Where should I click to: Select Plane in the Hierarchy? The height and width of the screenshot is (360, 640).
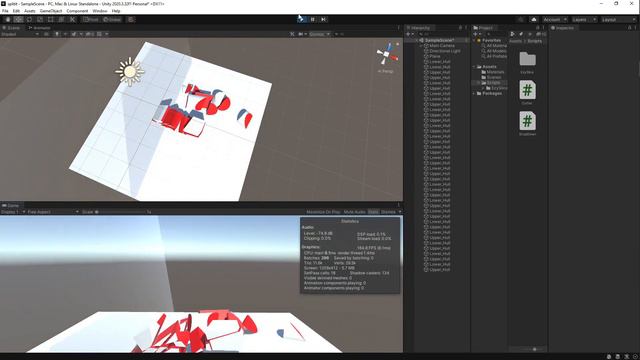click(435, 56)
